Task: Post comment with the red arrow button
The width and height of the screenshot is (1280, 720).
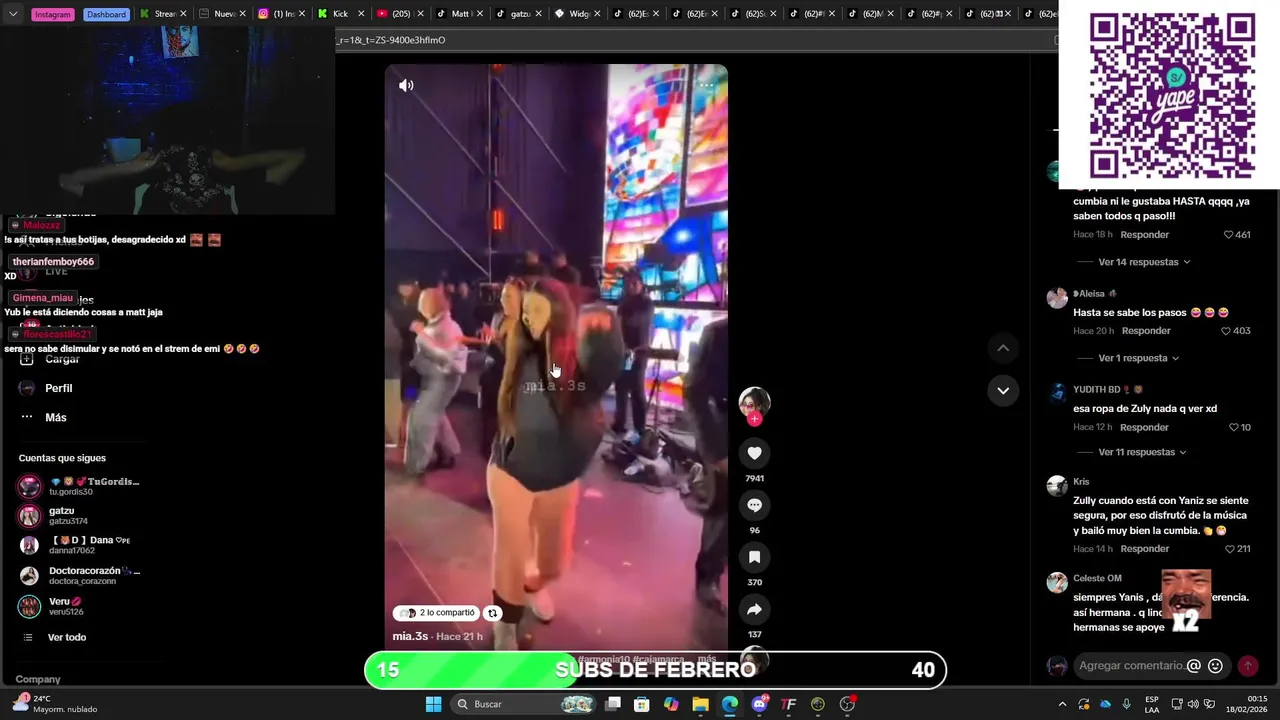Action: [x=1248, y=666]
